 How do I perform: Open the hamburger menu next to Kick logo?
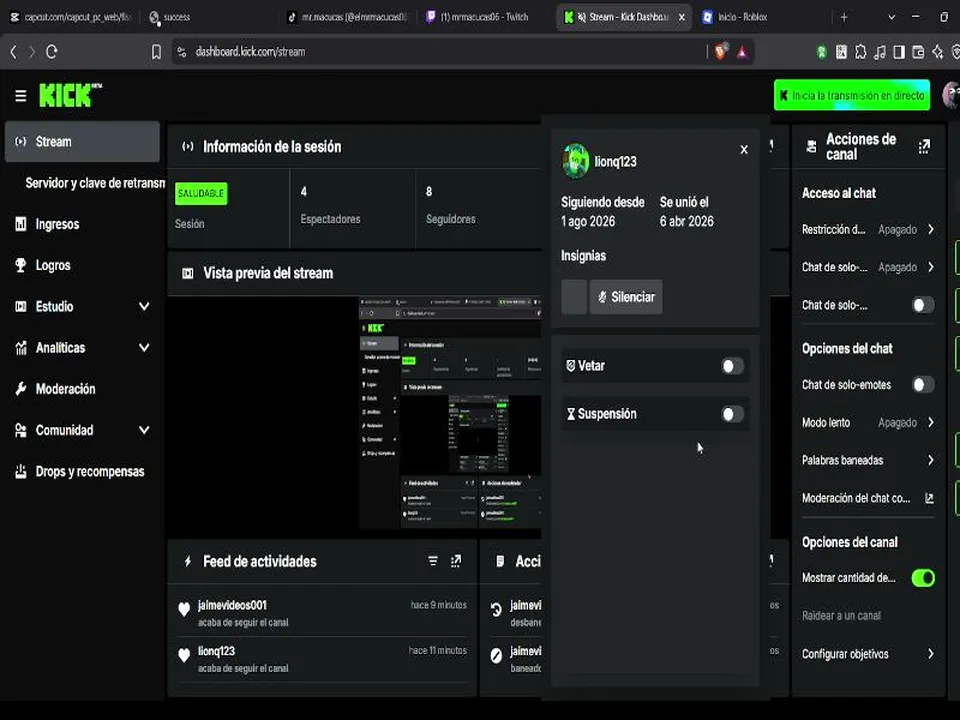point(20,96)
